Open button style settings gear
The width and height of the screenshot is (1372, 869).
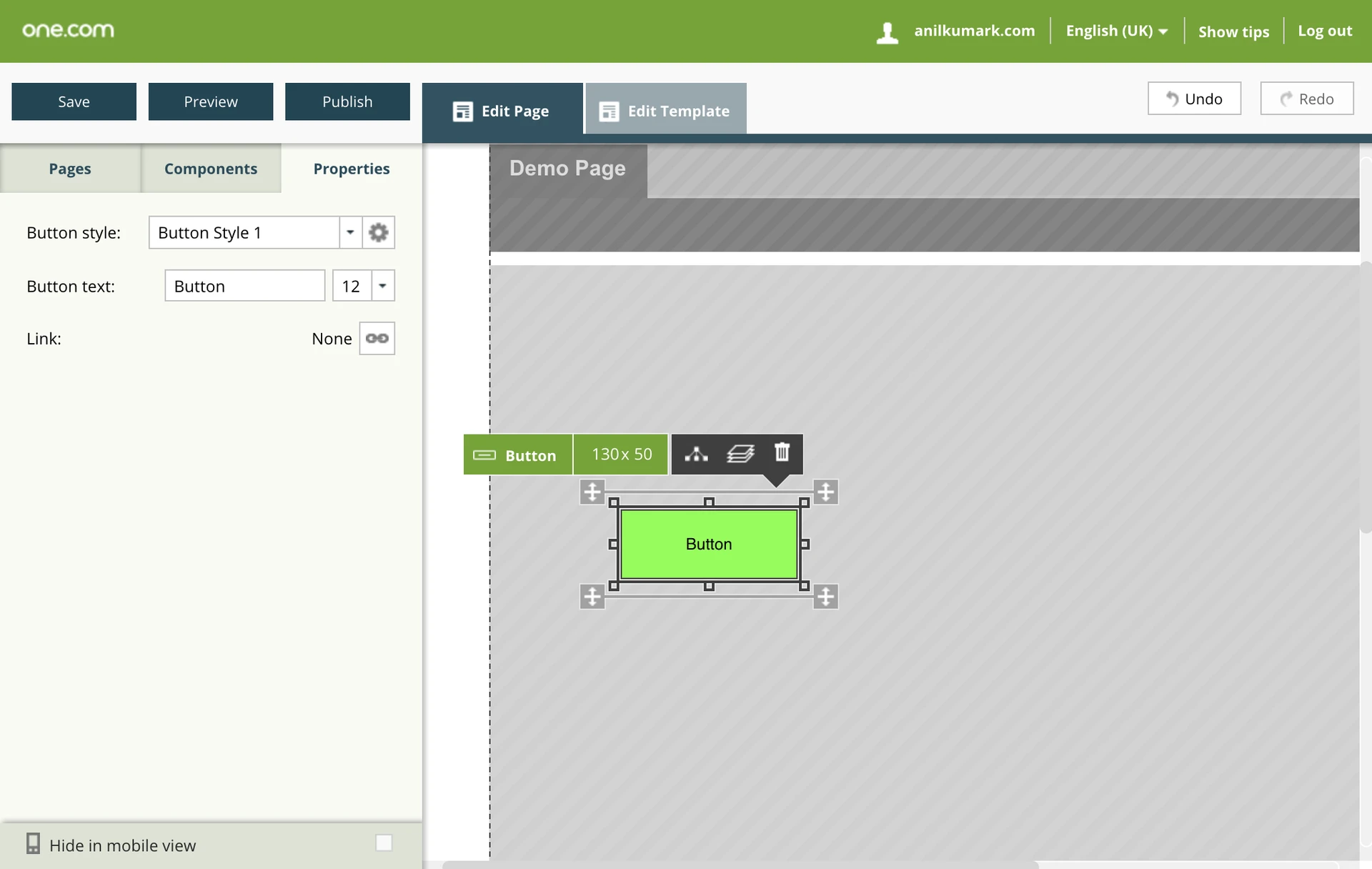[378, 232]
